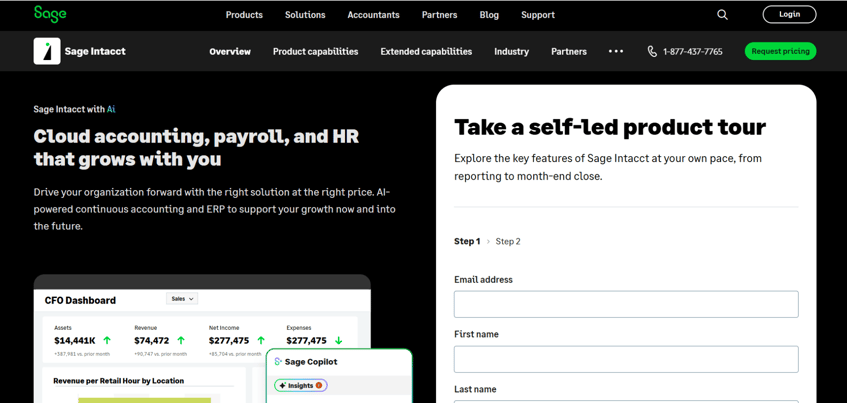The width and height of the screenshot is (847, 403).
Task: Click the Last name input field
Action: tap(626, 401)
